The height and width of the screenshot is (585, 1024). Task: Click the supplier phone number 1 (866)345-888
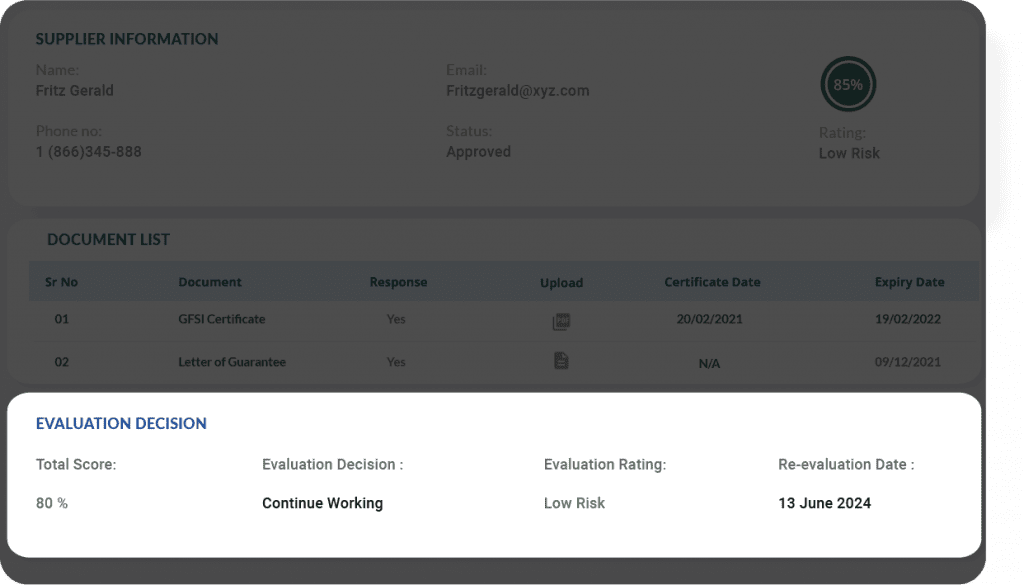tap(89, 152)
